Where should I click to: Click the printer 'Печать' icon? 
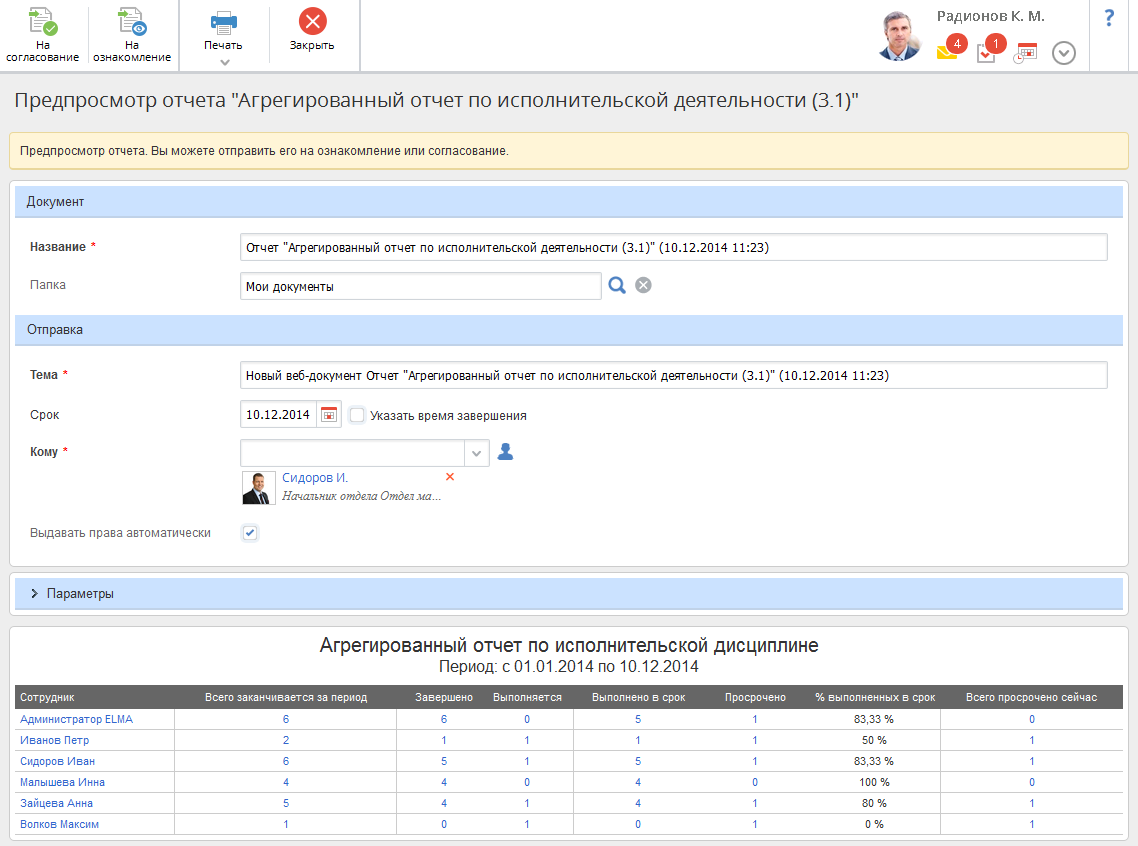point(223,24)
